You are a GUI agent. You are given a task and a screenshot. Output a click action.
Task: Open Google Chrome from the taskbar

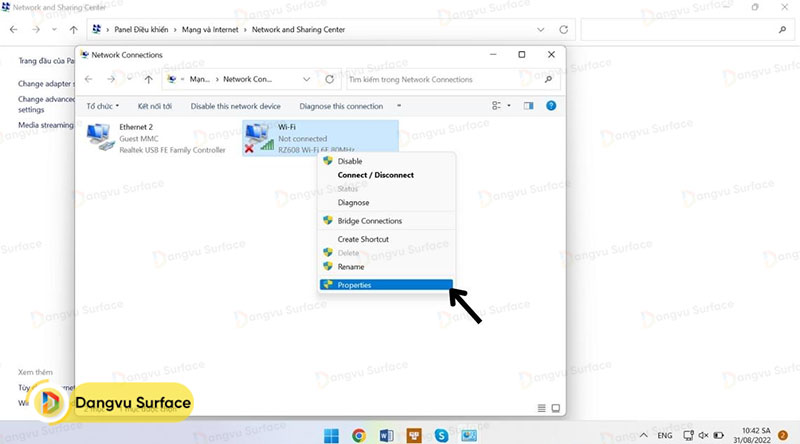359,435
